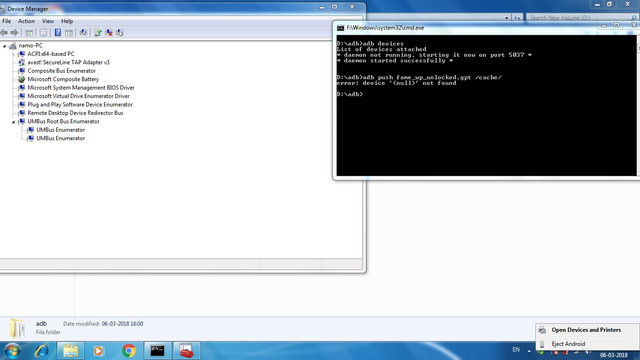Open the Help menu in Device Manager
The image size is (640, 360).
67,21
